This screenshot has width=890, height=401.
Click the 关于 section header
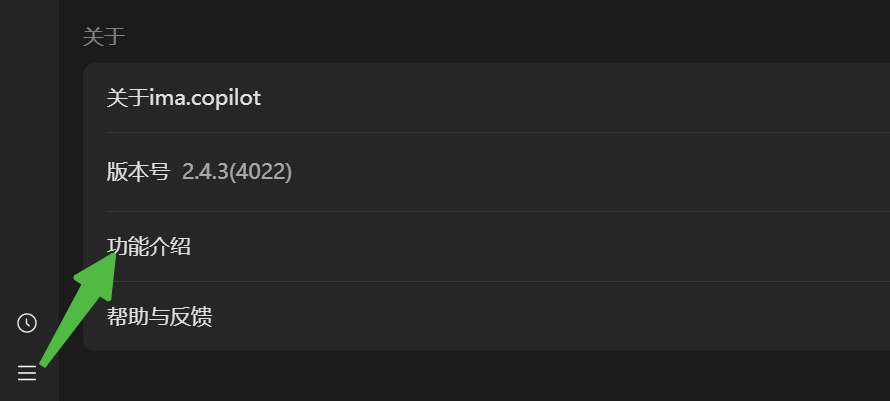[103, 37]
